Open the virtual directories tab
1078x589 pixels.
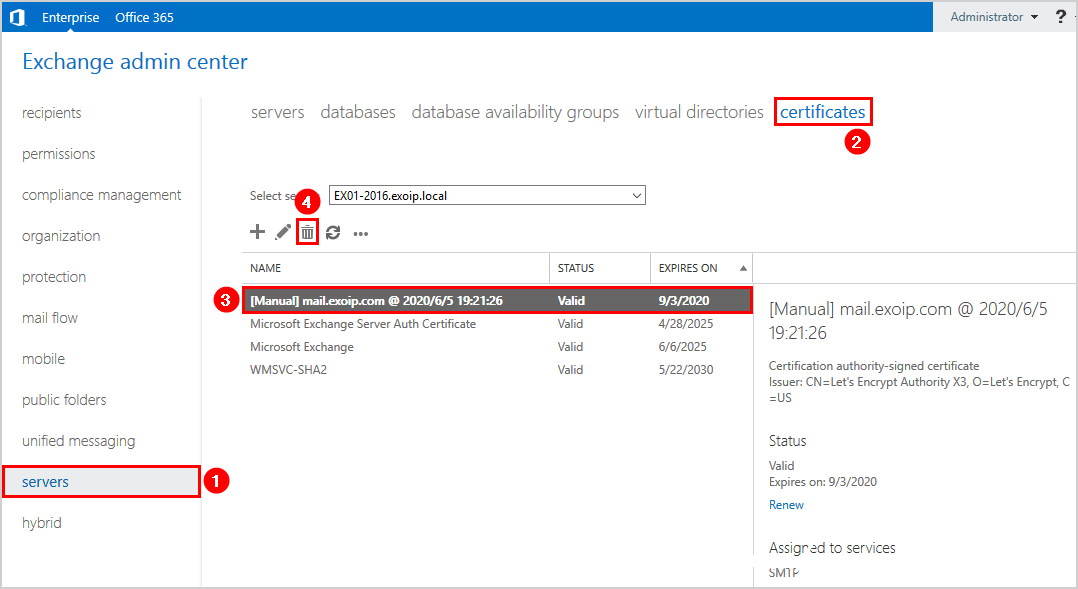tap(699, 112)
